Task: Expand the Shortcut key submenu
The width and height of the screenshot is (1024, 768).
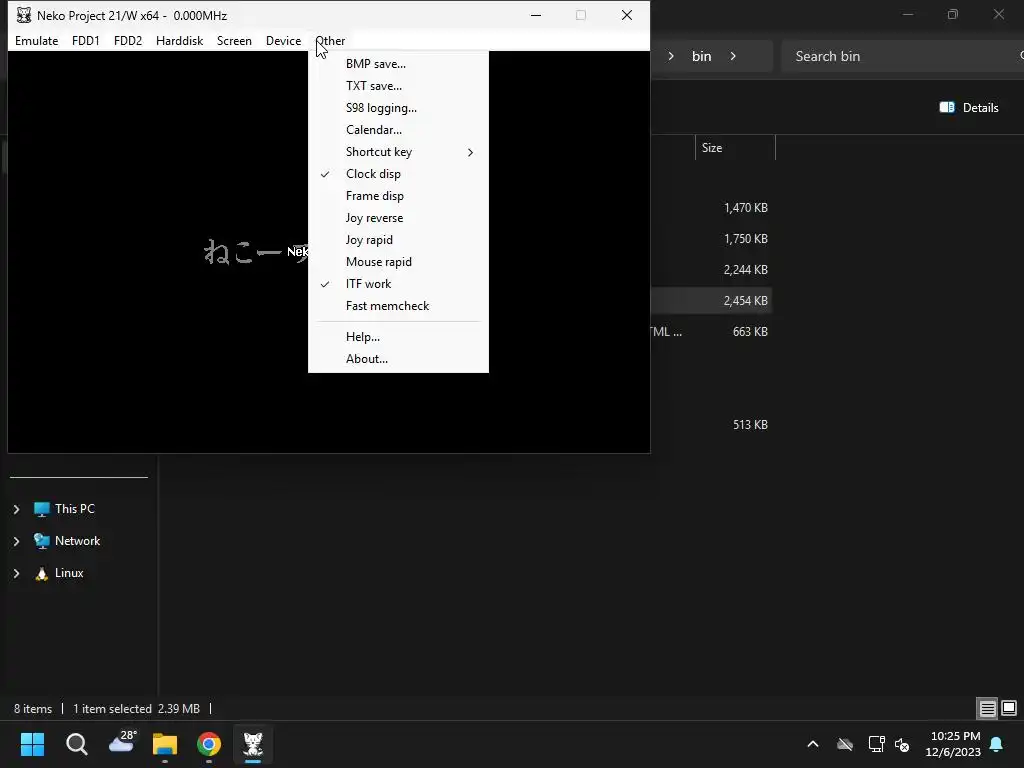Action: click(398, 152)
